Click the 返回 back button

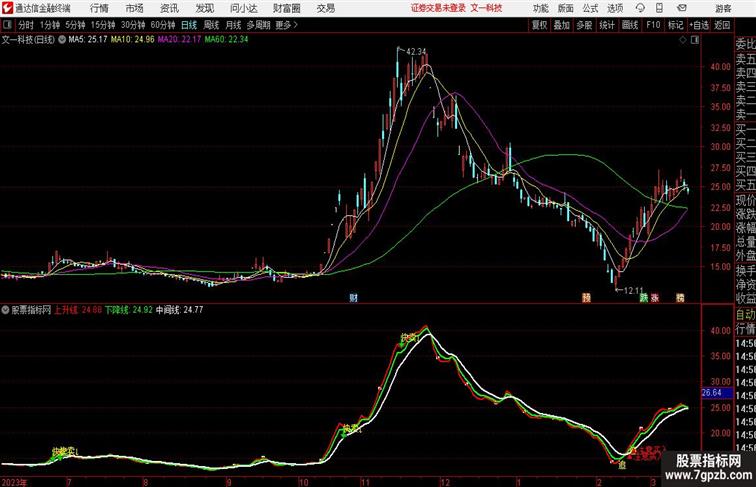point(722,25)
